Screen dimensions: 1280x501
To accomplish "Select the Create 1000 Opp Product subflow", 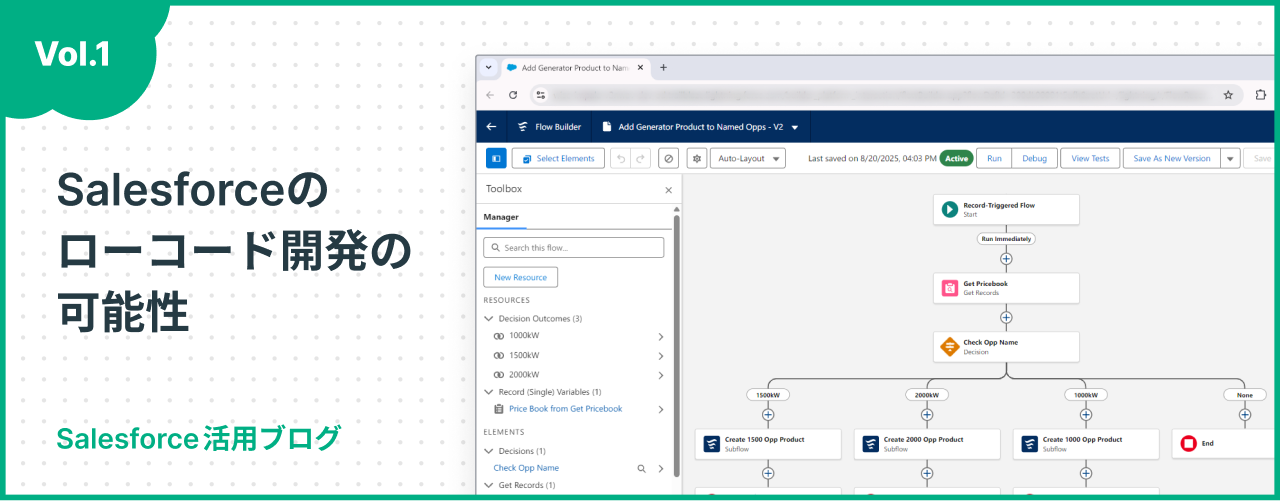I will (1085, 444).
